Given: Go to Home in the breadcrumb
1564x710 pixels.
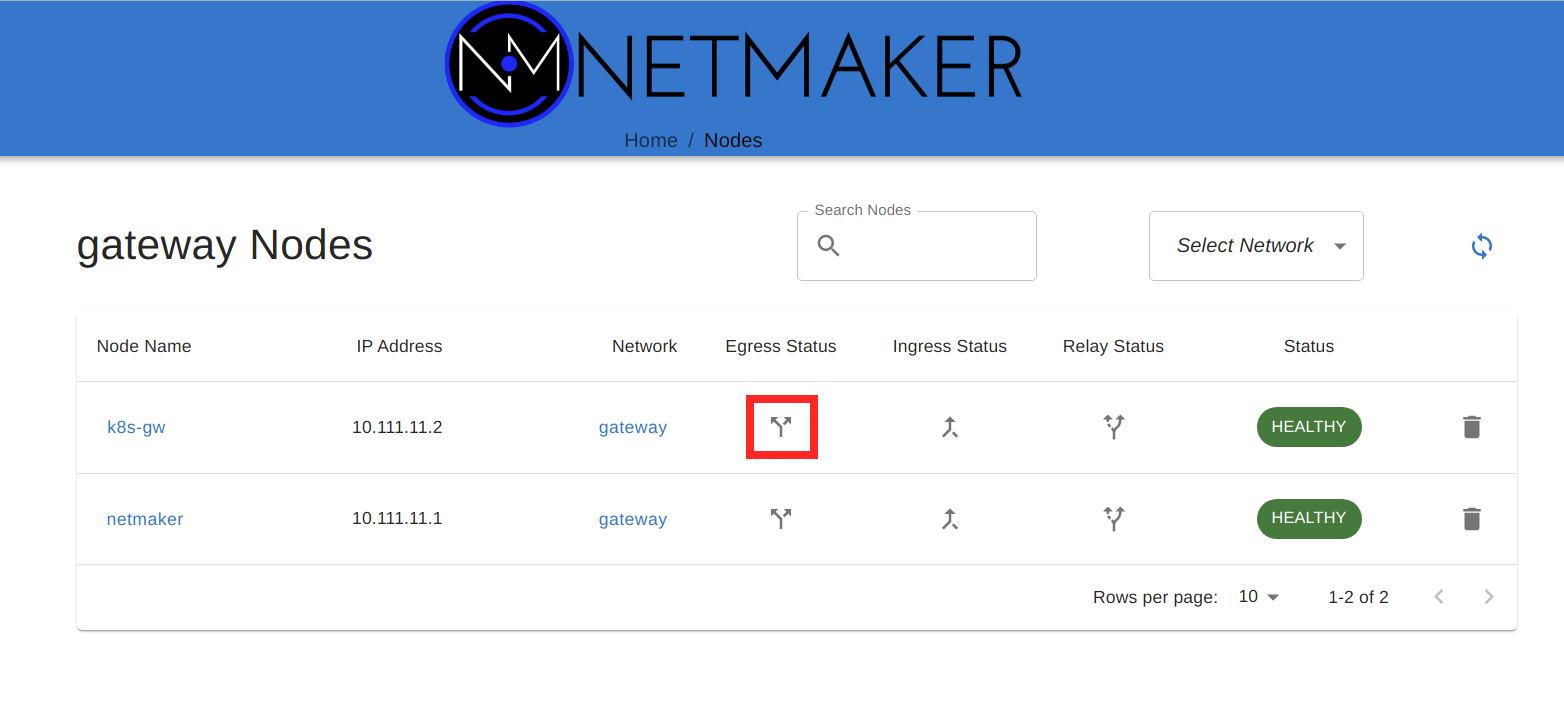Looking at the screenshot, I should [x=650, y=140].
